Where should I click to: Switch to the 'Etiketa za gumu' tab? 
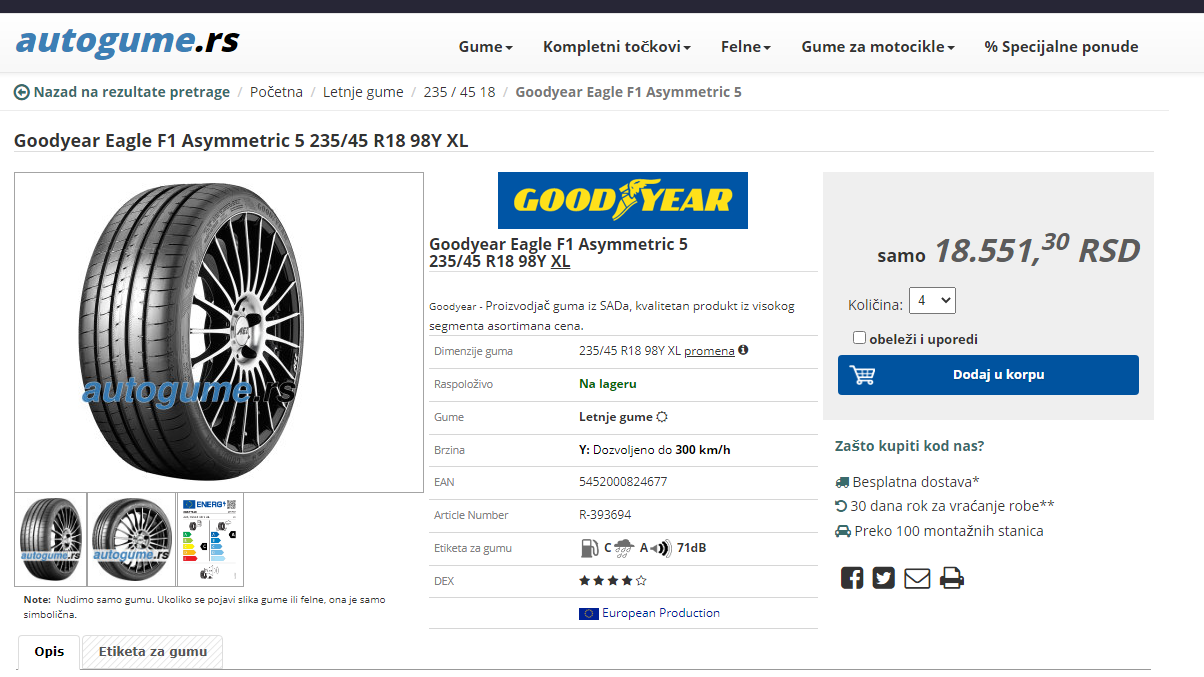[153, 652]
